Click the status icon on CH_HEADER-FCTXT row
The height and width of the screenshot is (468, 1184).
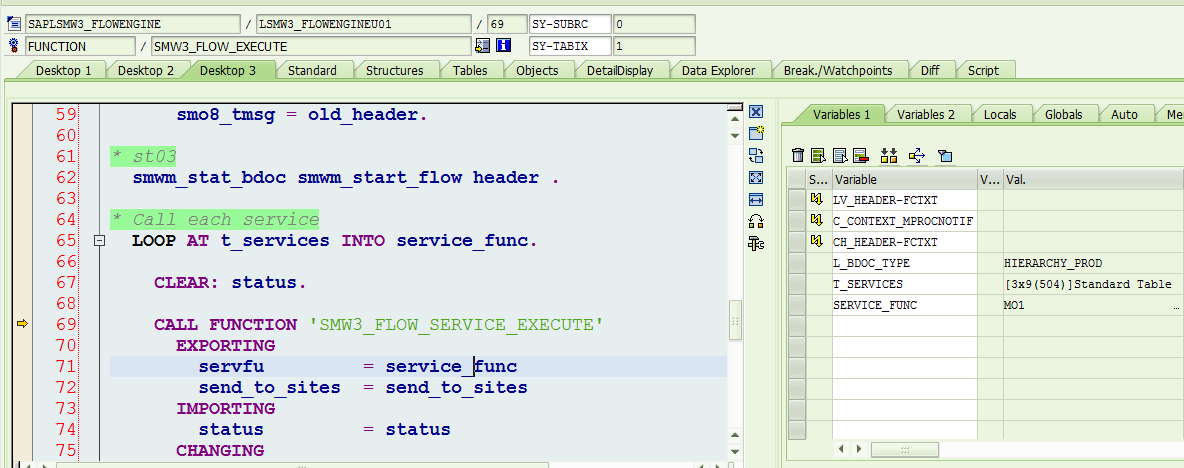point(816,242)
